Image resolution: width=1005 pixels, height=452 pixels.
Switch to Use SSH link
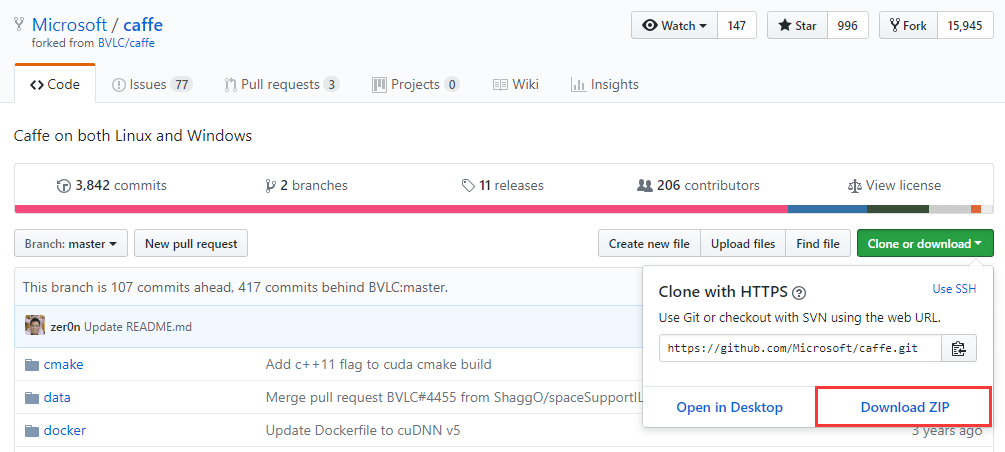tap(954, 289)
